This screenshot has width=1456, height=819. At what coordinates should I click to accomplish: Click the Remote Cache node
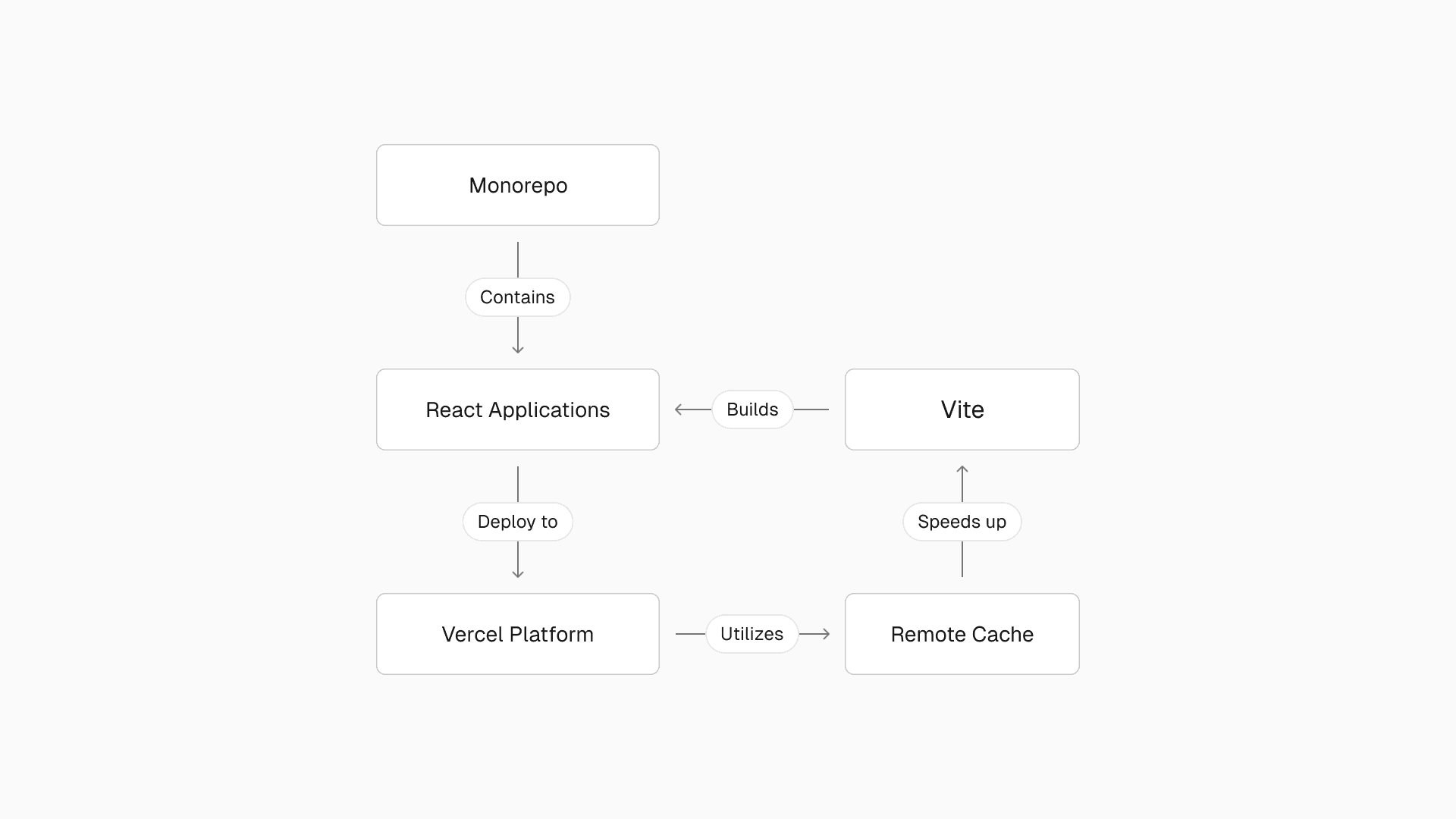tap(962, 634)
